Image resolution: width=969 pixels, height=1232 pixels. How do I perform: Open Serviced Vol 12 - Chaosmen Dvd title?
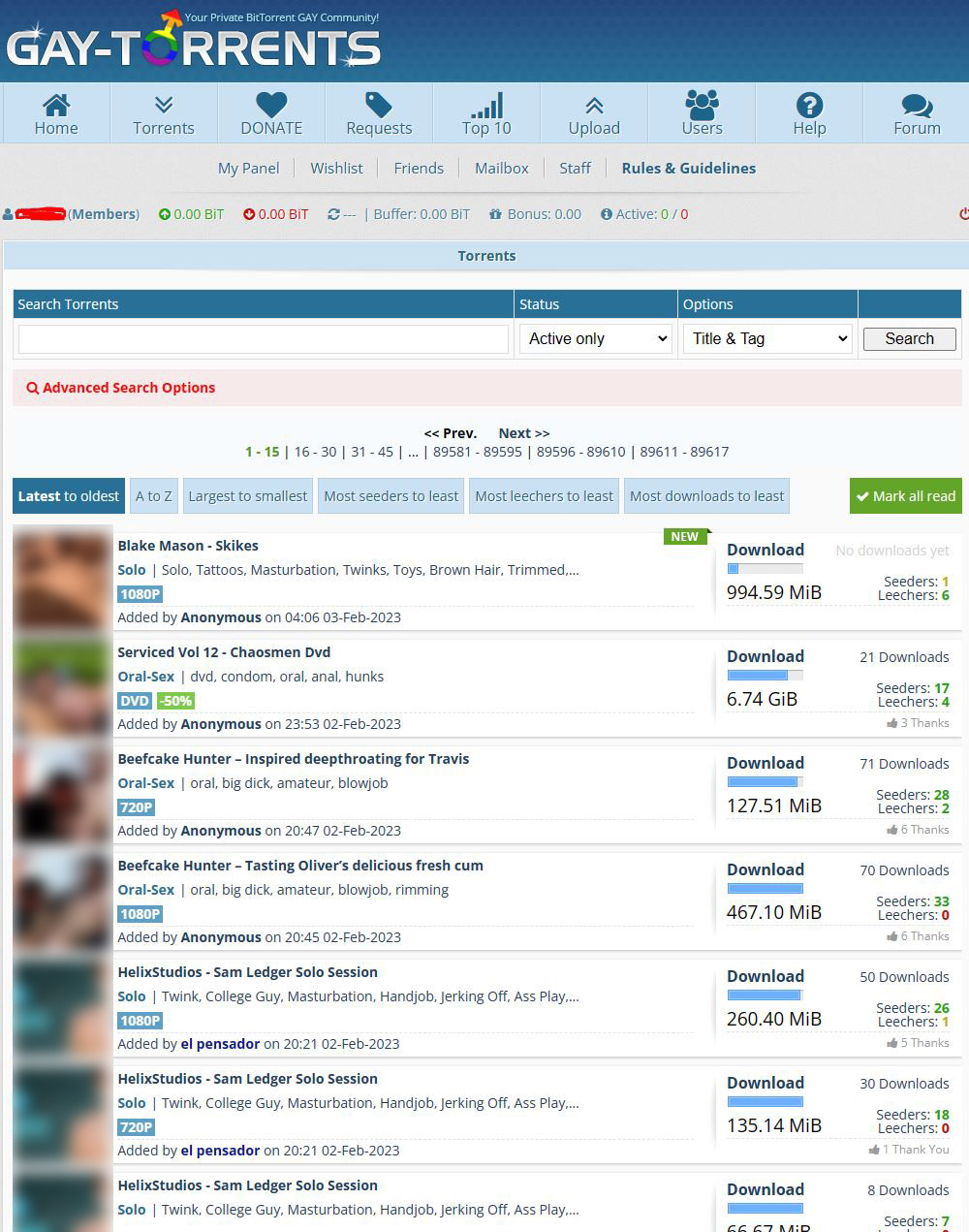[x=224, y=652]
